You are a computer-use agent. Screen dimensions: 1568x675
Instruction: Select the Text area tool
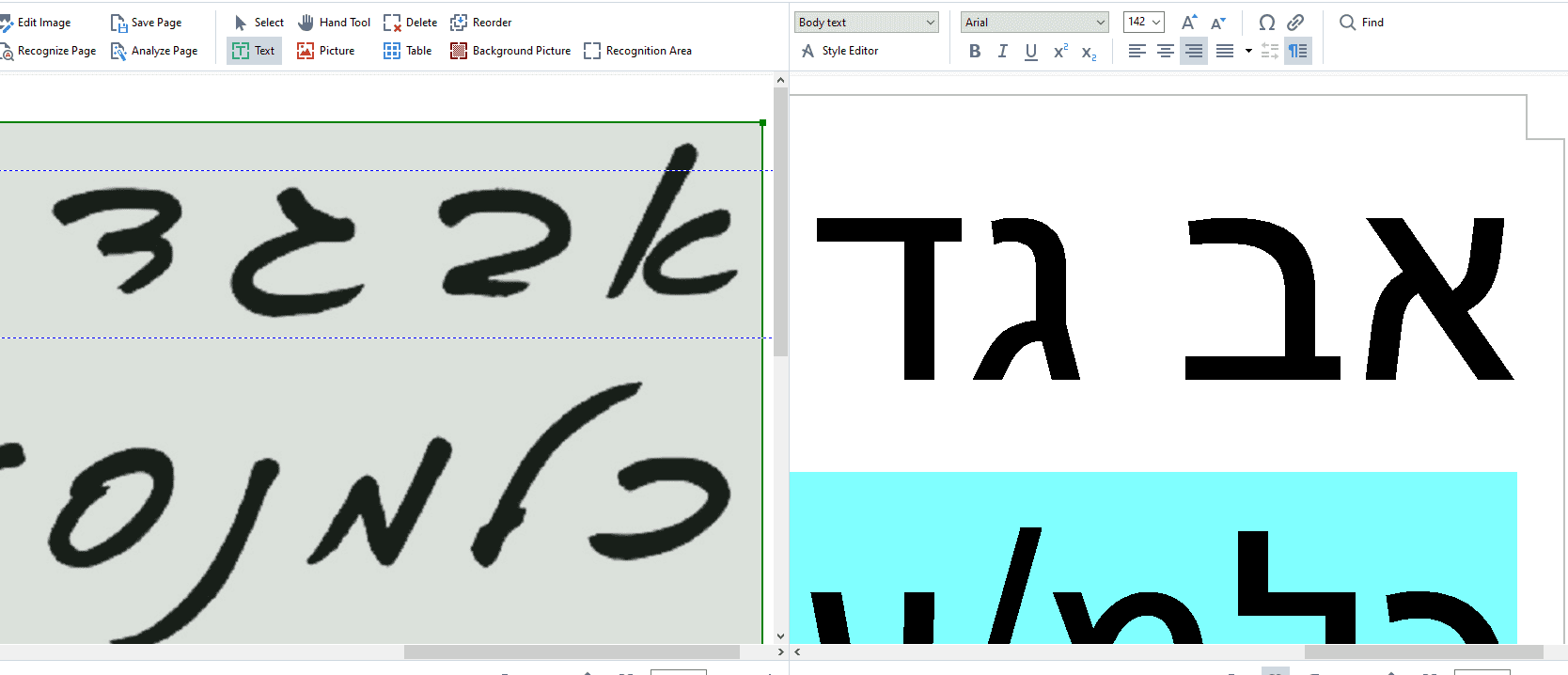[x=254, y=51]
